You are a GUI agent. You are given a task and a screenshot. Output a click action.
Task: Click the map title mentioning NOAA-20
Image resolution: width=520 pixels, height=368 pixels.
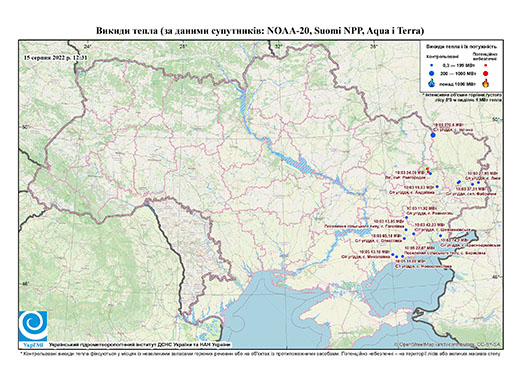point(260,31)
